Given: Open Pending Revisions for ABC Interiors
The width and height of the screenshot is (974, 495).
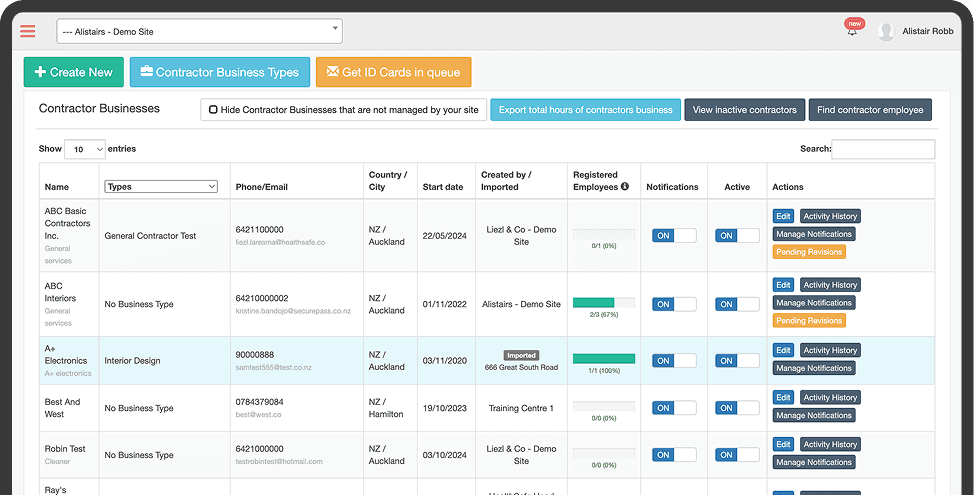Looking at the screenshot, I should click(809, 320).
